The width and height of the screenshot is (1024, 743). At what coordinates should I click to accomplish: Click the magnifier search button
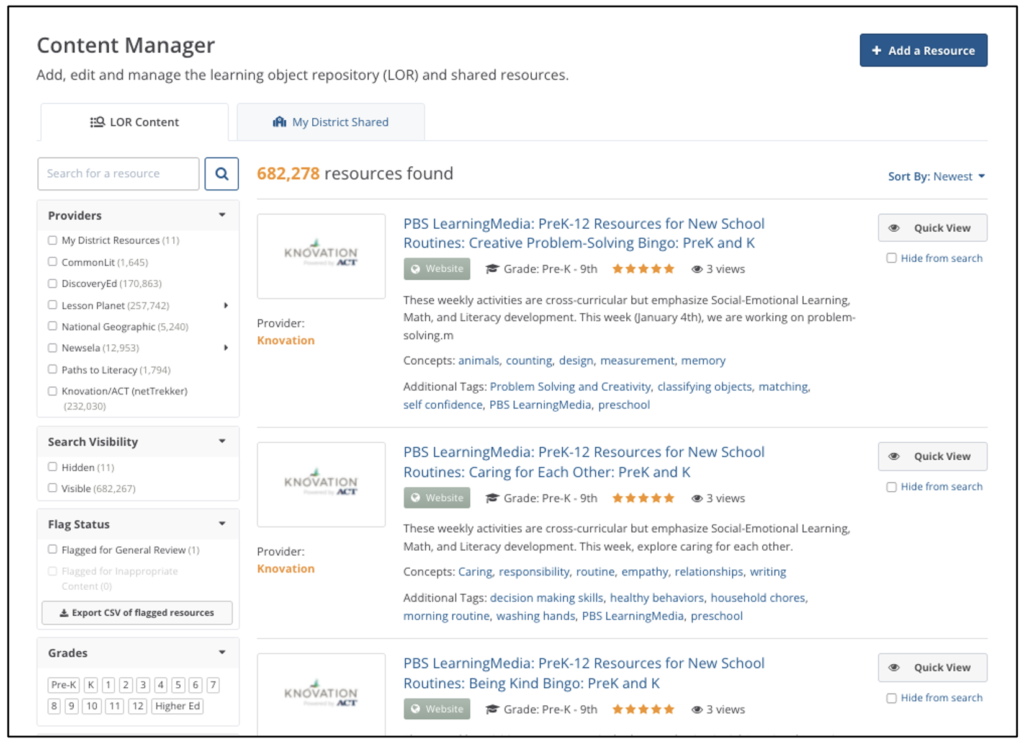click(x=221, y=174)
